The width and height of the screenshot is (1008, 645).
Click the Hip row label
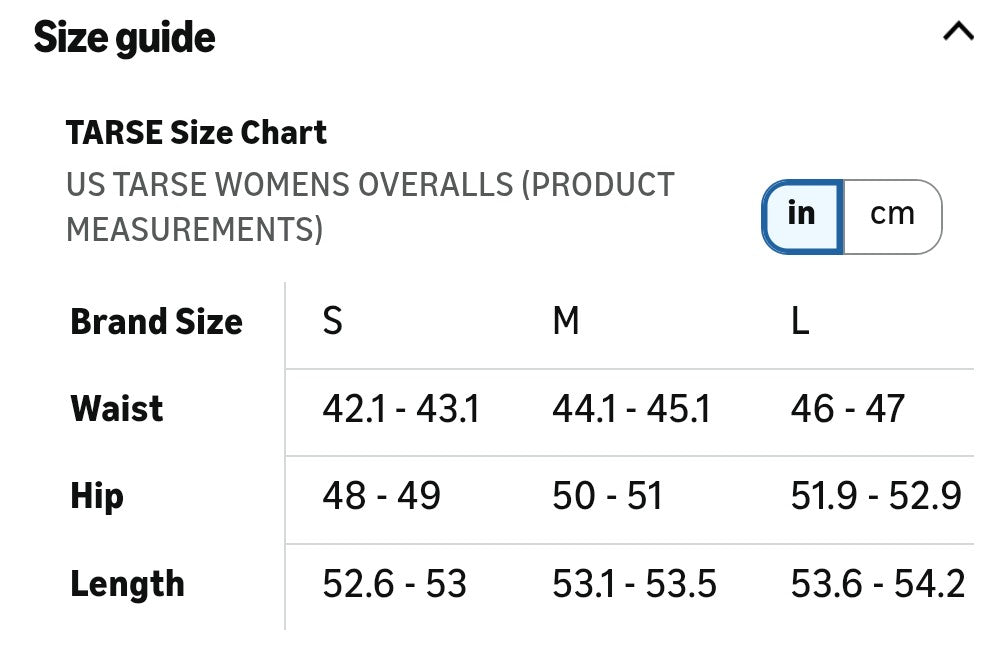click(x=96, y=496)
